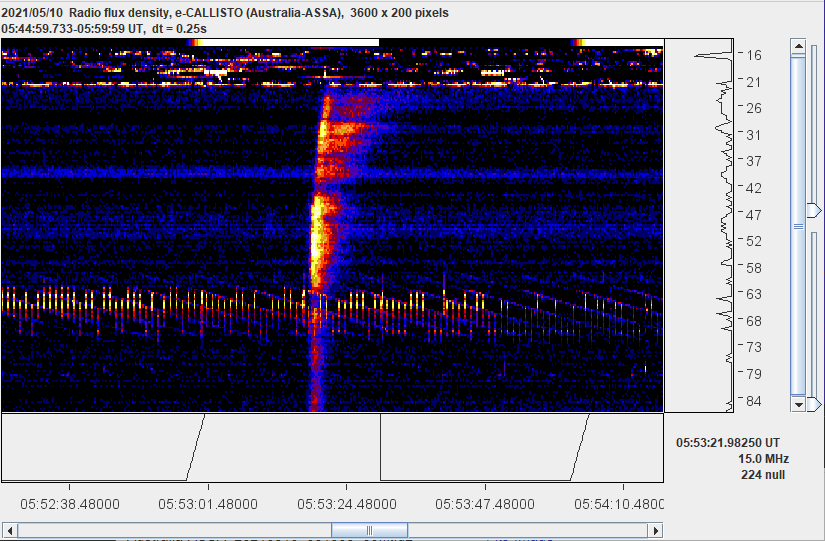This screenshot has width=825, height=541.
Task: Click the right color gradient bar above spectrogram
Action: [618, 43]
